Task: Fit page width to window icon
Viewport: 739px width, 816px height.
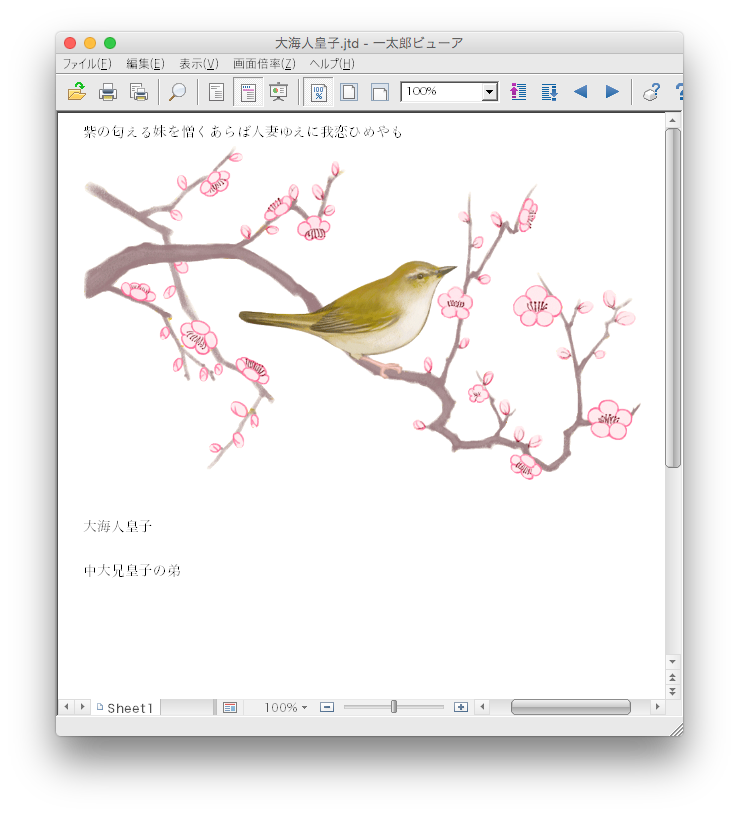Action: [x=380, y=92]
